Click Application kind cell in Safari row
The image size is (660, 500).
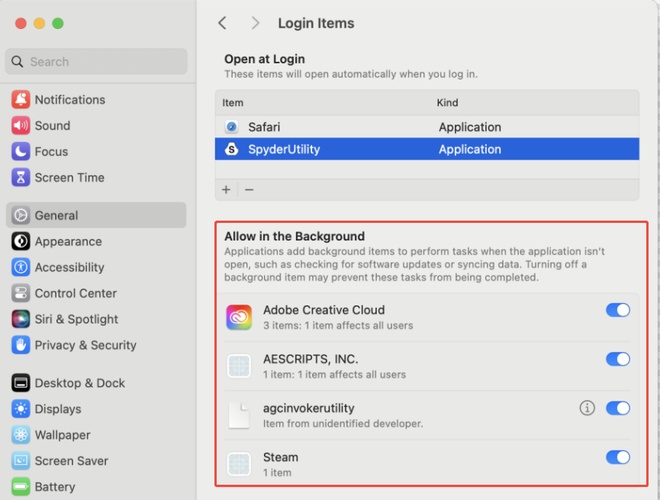pos(470,127)
